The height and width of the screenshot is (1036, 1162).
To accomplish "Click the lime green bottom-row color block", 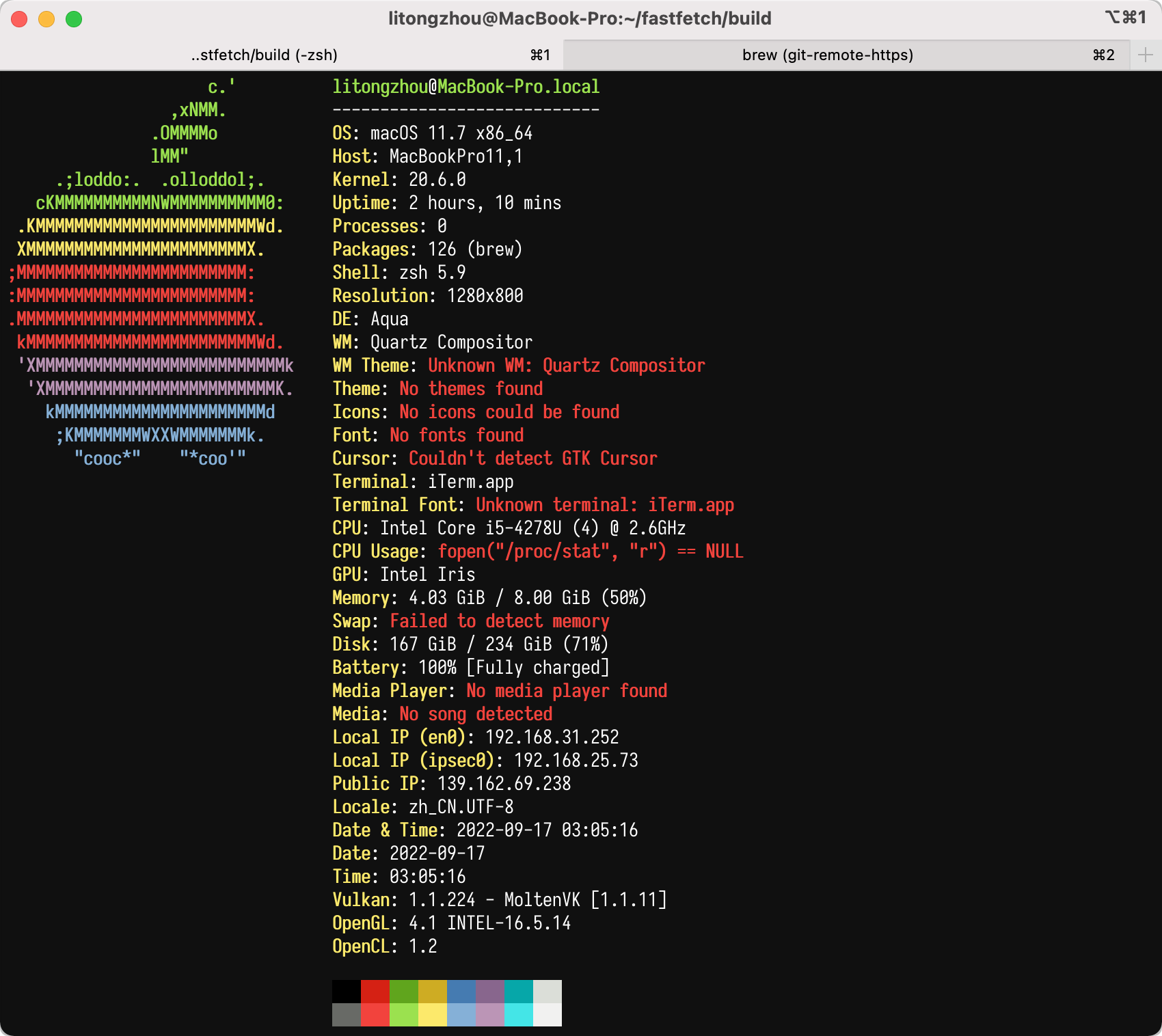I will 404,1015.
